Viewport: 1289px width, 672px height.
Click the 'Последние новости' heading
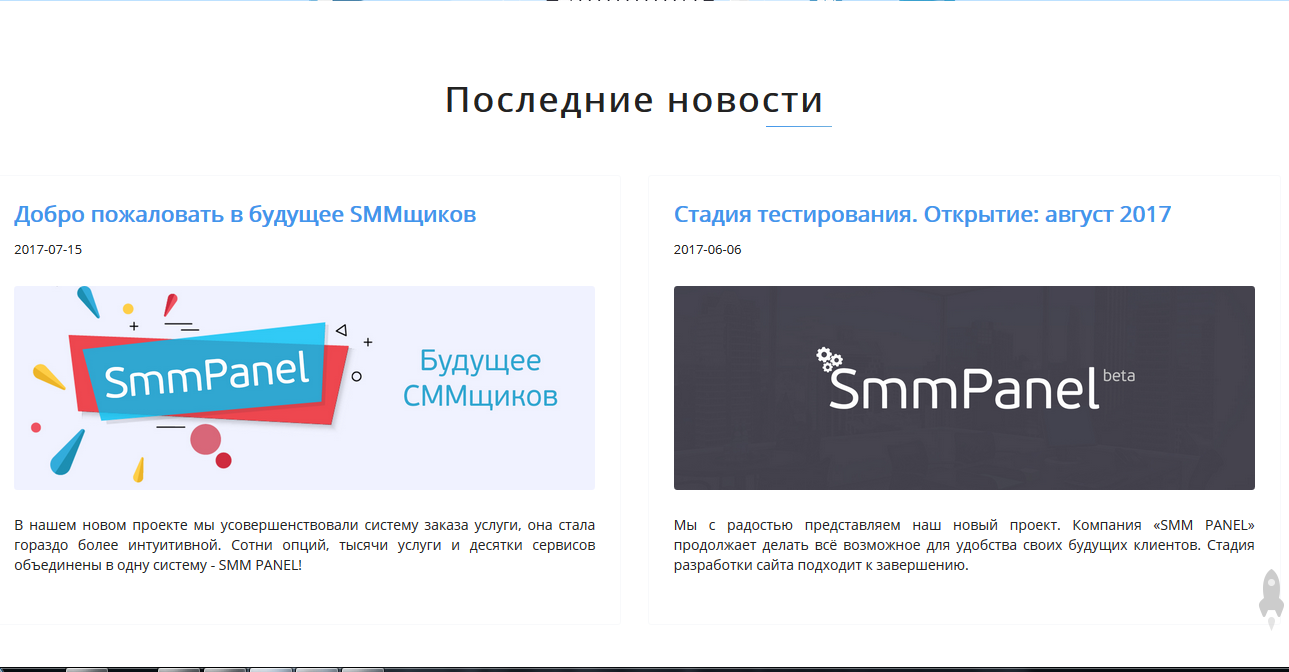pos(634,100)
